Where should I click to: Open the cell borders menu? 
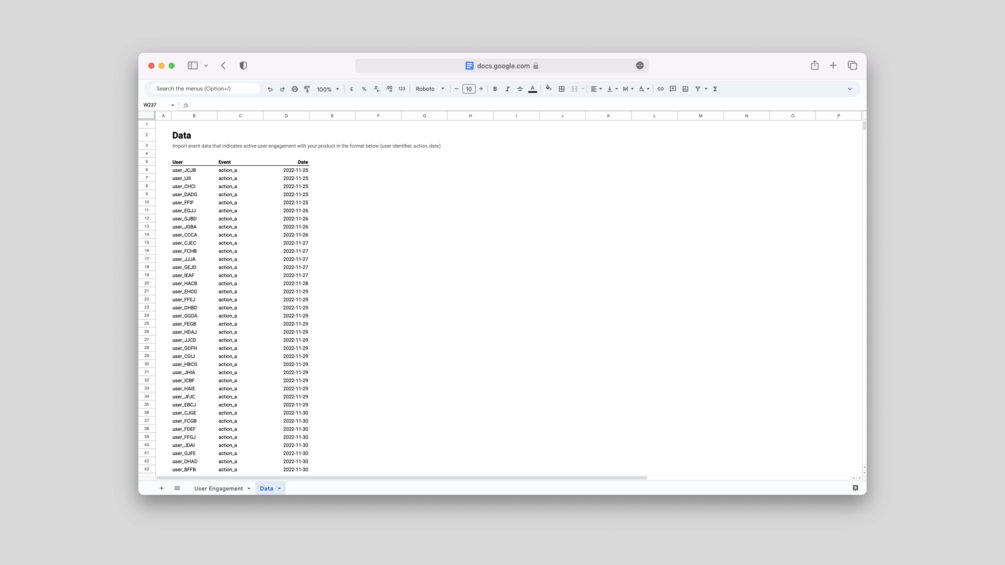click(x=561, y=89)
